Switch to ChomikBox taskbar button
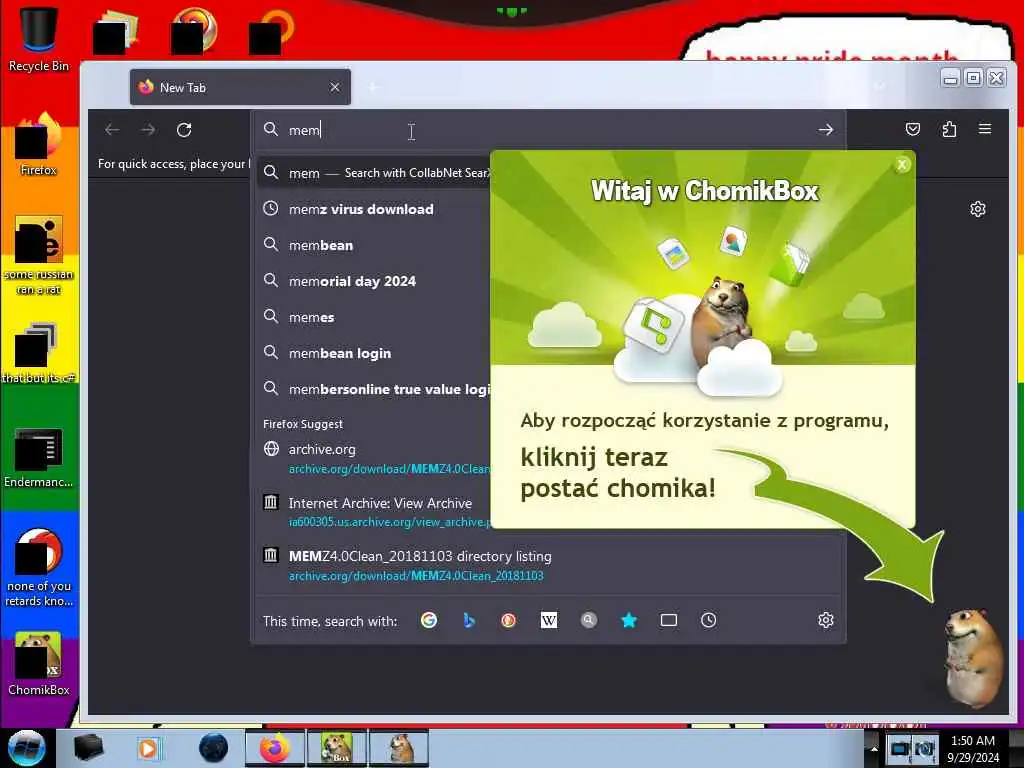The image size is (1024, 768). pos(337,748)
